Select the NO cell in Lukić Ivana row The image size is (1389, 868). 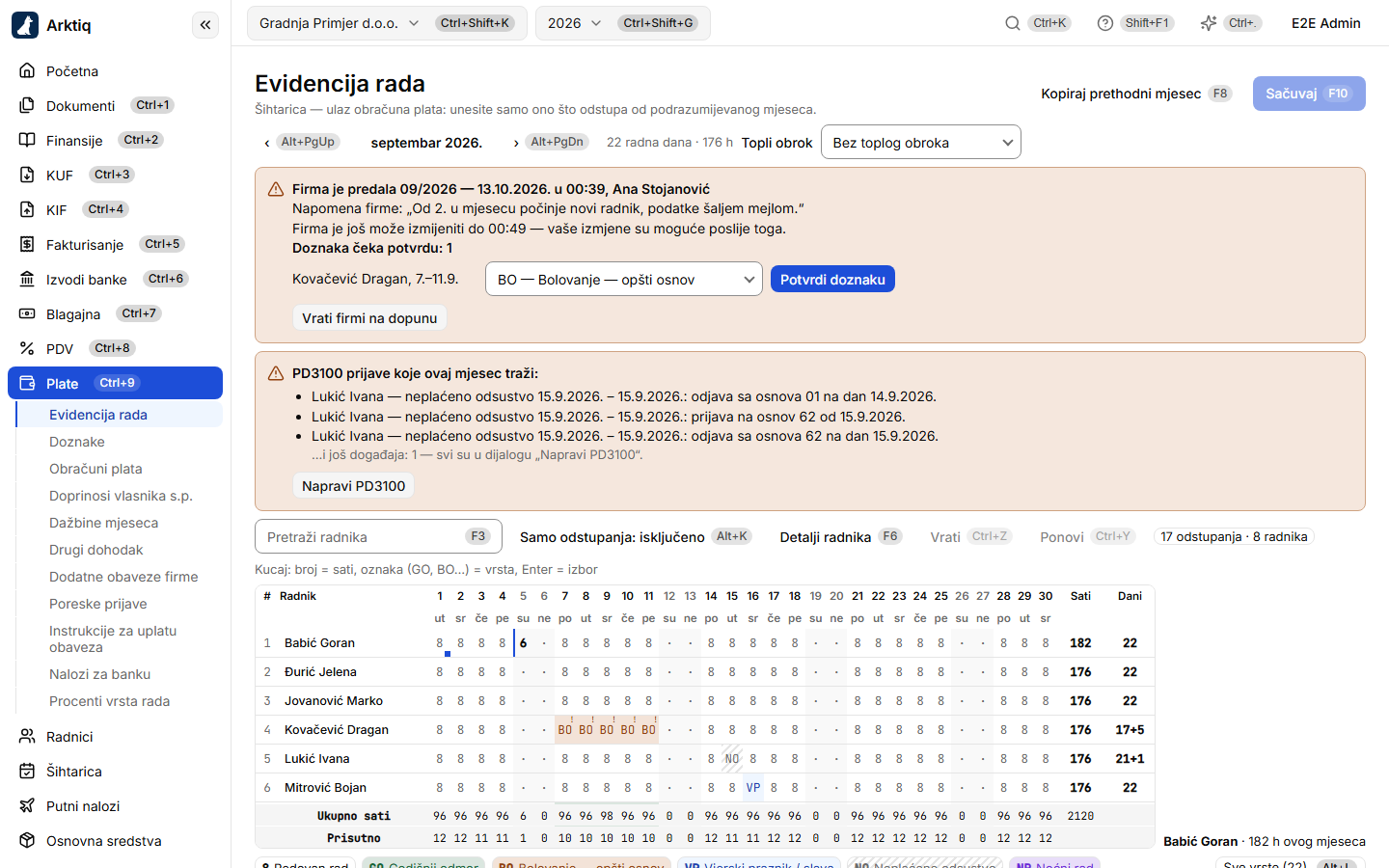[732, 759]
